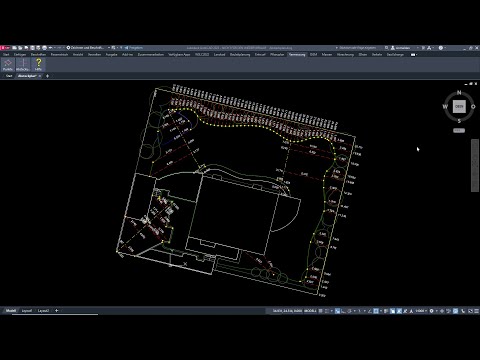Toggle object snap in status bar

[376, 311]
